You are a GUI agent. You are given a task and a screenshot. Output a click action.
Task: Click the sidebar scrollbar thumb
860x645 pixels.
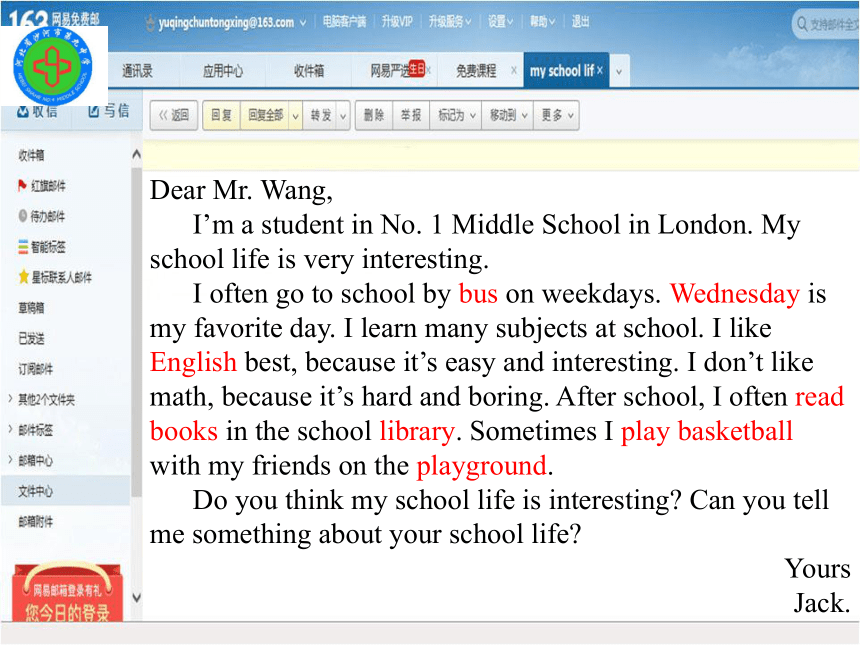point(137,332)
